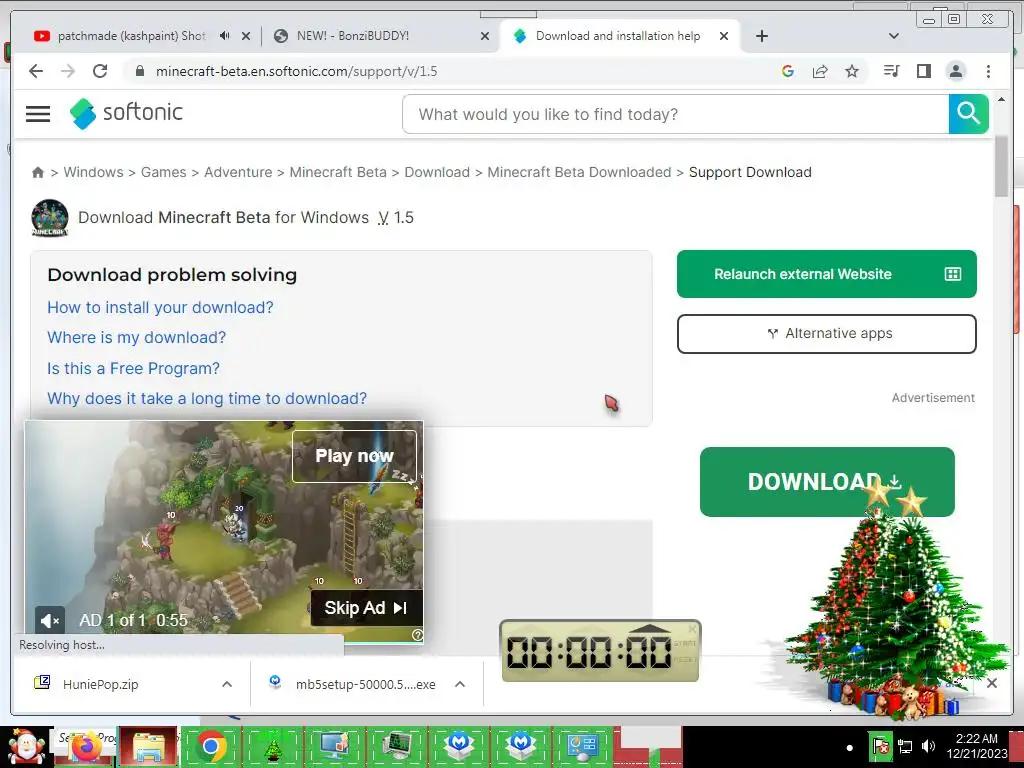The width and height of the screenshot is (1024, 768).
Task: Click Chrome taskbar icon
Action: 211,746
